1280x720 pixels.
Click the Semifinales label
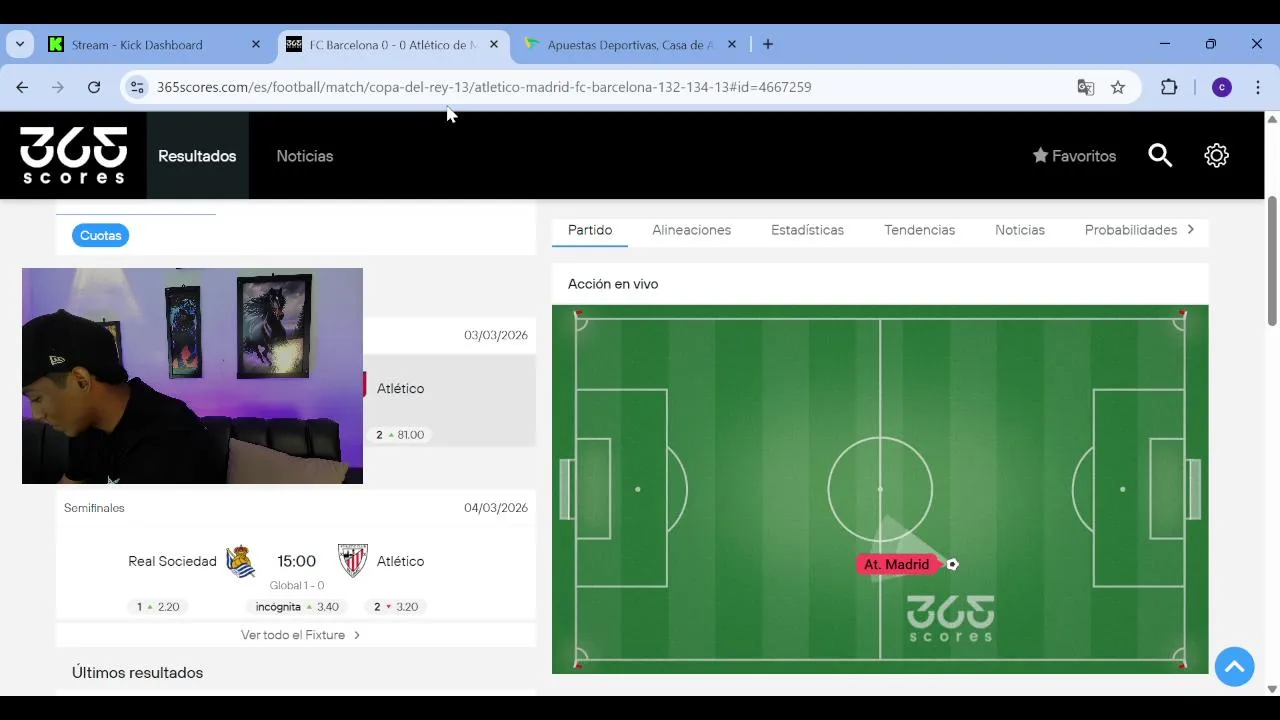point(94,508)
